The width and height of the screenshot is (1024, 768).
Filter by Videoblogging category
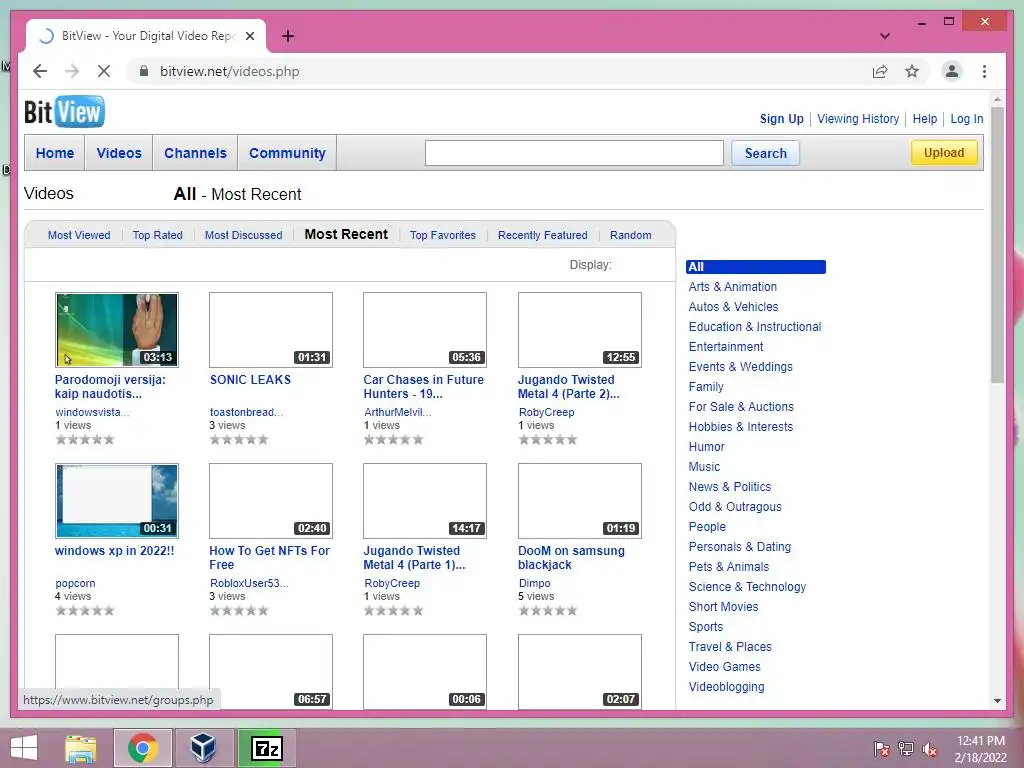point(726,687)
